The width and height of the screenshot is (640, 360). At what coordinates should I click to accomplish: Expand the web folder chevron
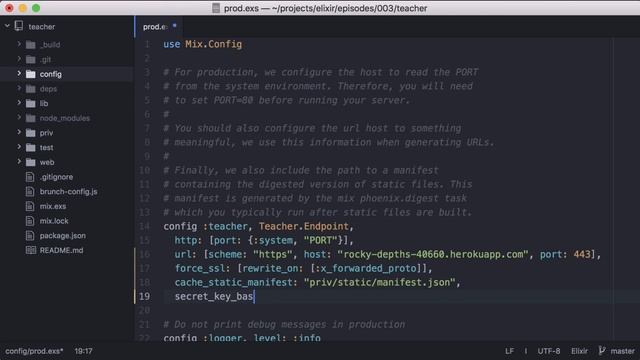pos(19,162)
